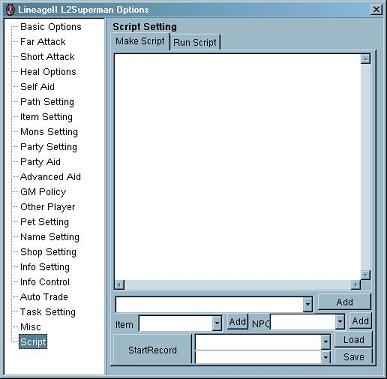The image size is (387, 379).
Task: Open Shop Setting page
Action: tap(48, 252)
